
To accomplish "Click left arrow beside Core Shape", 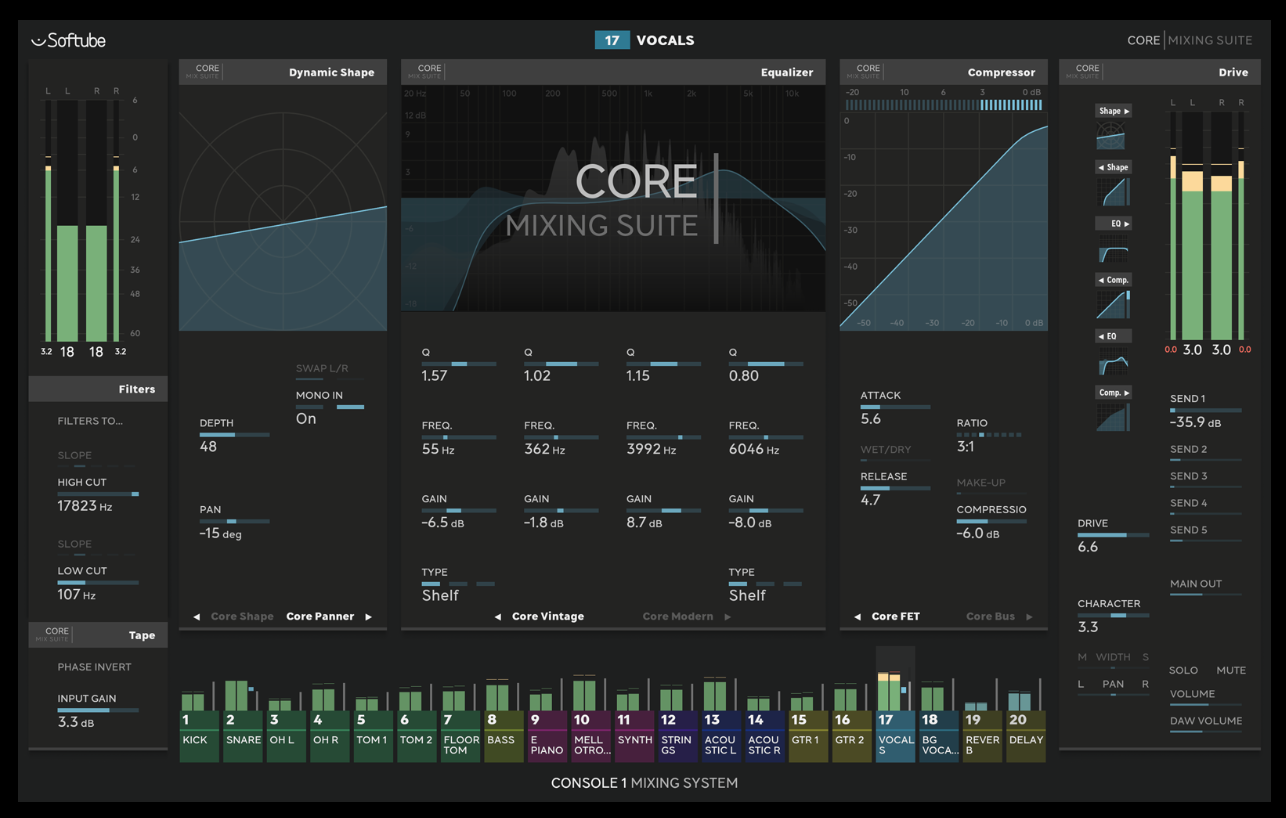I will (x=196, y=617).
